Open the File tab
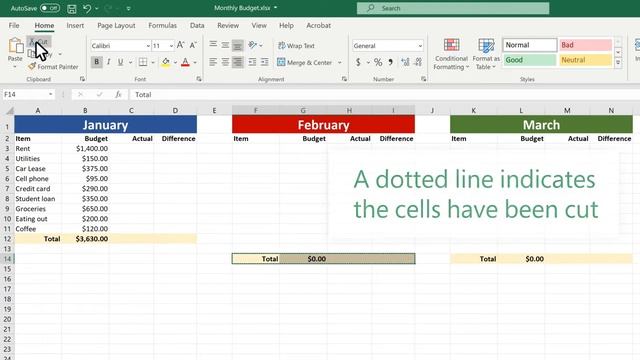 14,25
